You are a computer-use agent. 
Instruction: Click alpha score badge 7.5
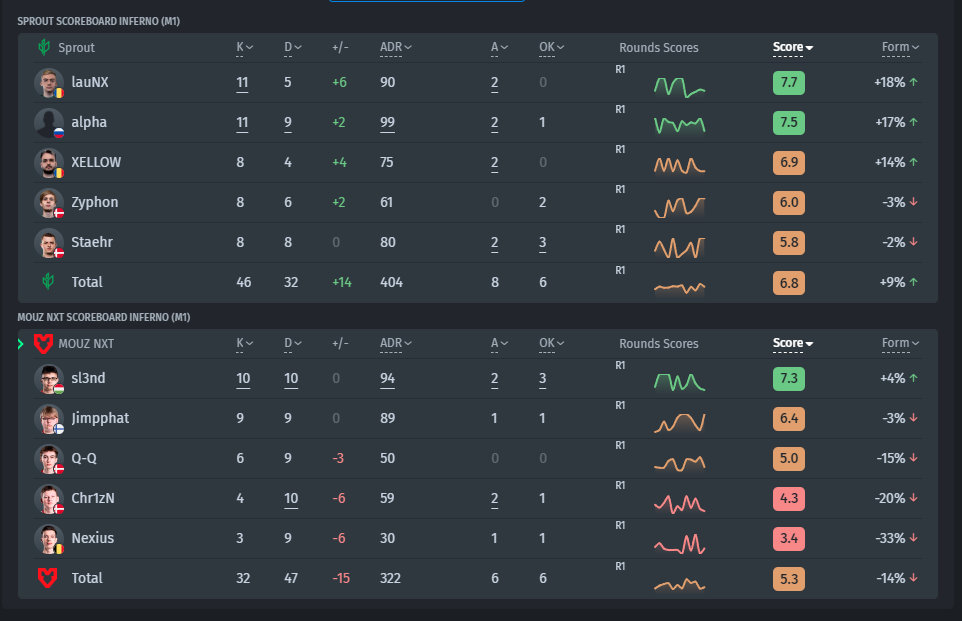point(788,123)
